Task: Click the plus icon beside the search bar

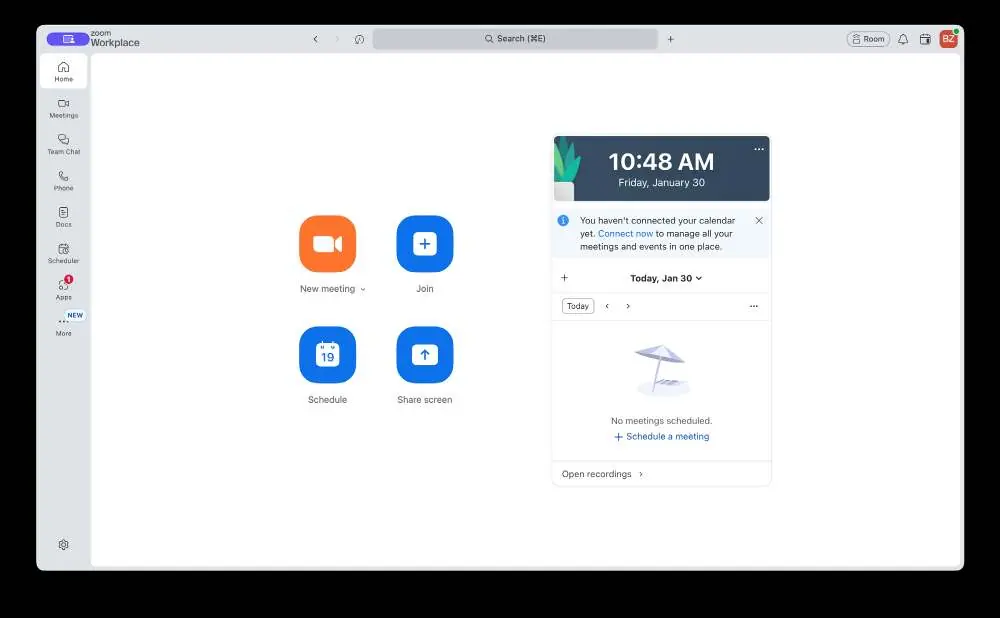Action: 670,39
